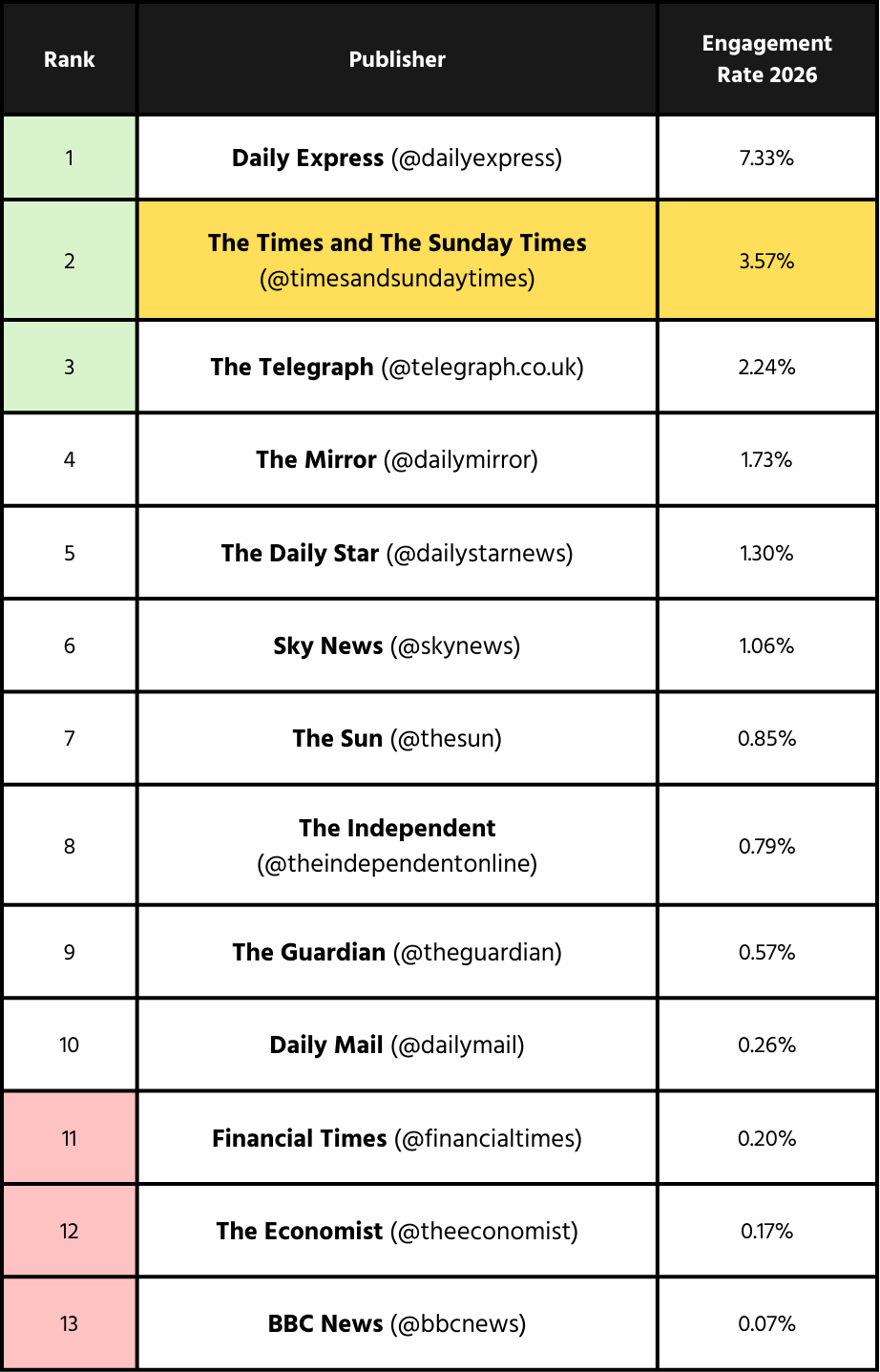
Task: Click the Engagement Rate 2026 header
Action: (x=766, y=59)
